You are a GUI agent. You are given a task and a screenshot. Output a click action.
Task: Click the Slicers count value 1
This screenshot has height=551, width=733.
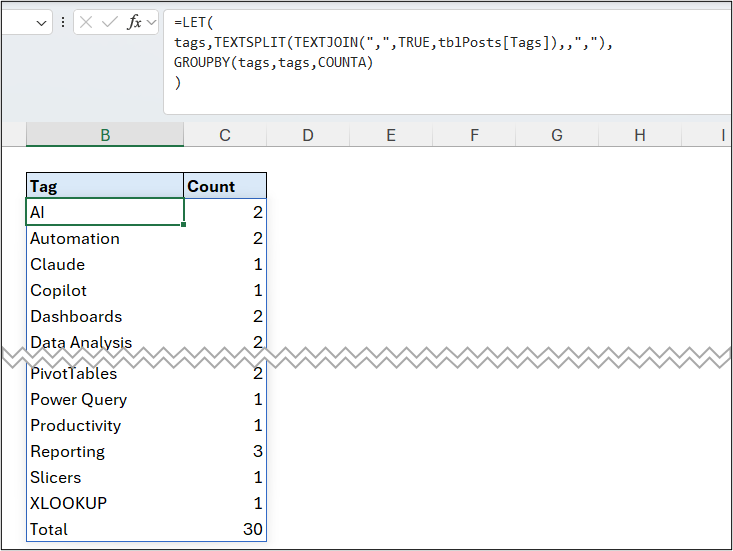pyautogui.click(x=258, y=478)
